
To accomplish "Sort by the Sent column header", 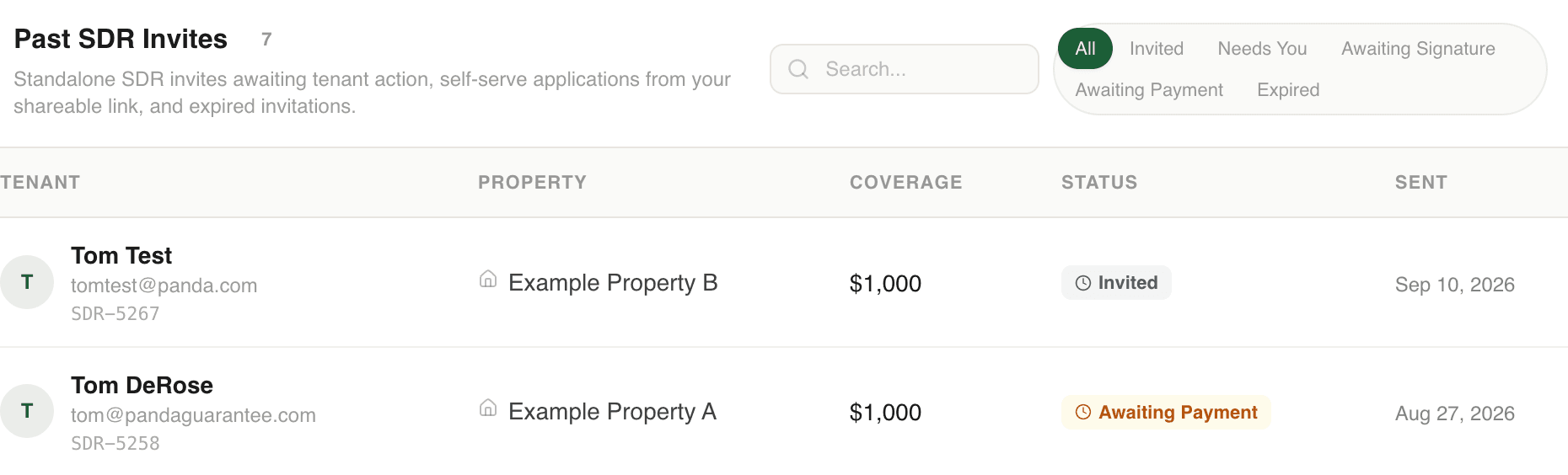I will point(1420,182).
